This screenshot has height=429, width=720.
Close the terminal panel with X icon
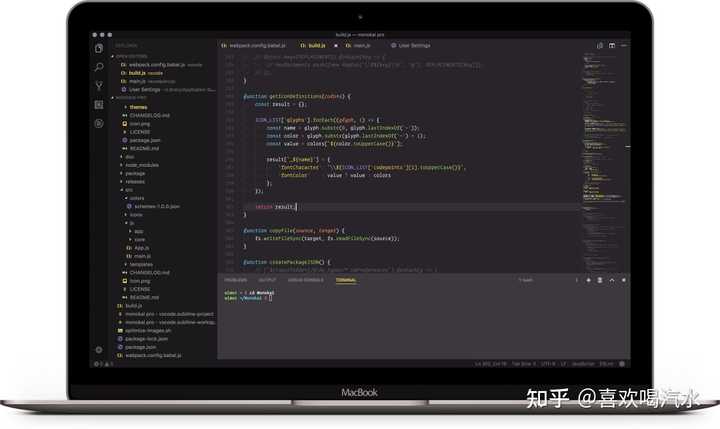[x=624, y=280]
